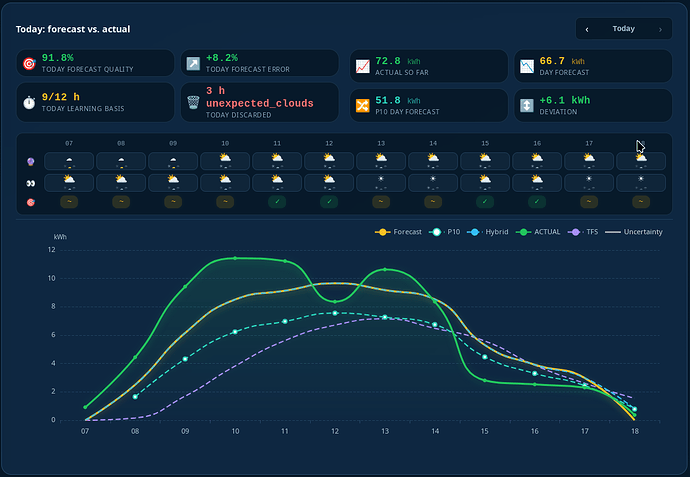Toggle the Uncertainty series in chart legend
This screenshot has height=477, width=690.
pos(634,232)
